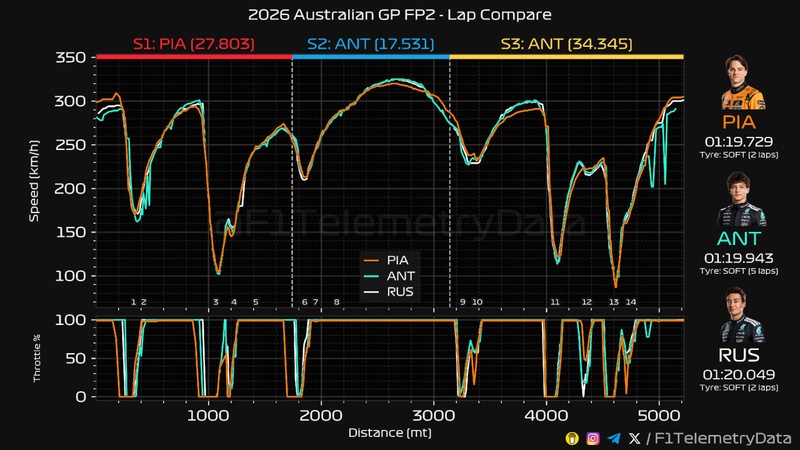Click the 3000 distance axis tick
Screen dimensions: 800x450
pyautogui.click(x=433, y=415)
